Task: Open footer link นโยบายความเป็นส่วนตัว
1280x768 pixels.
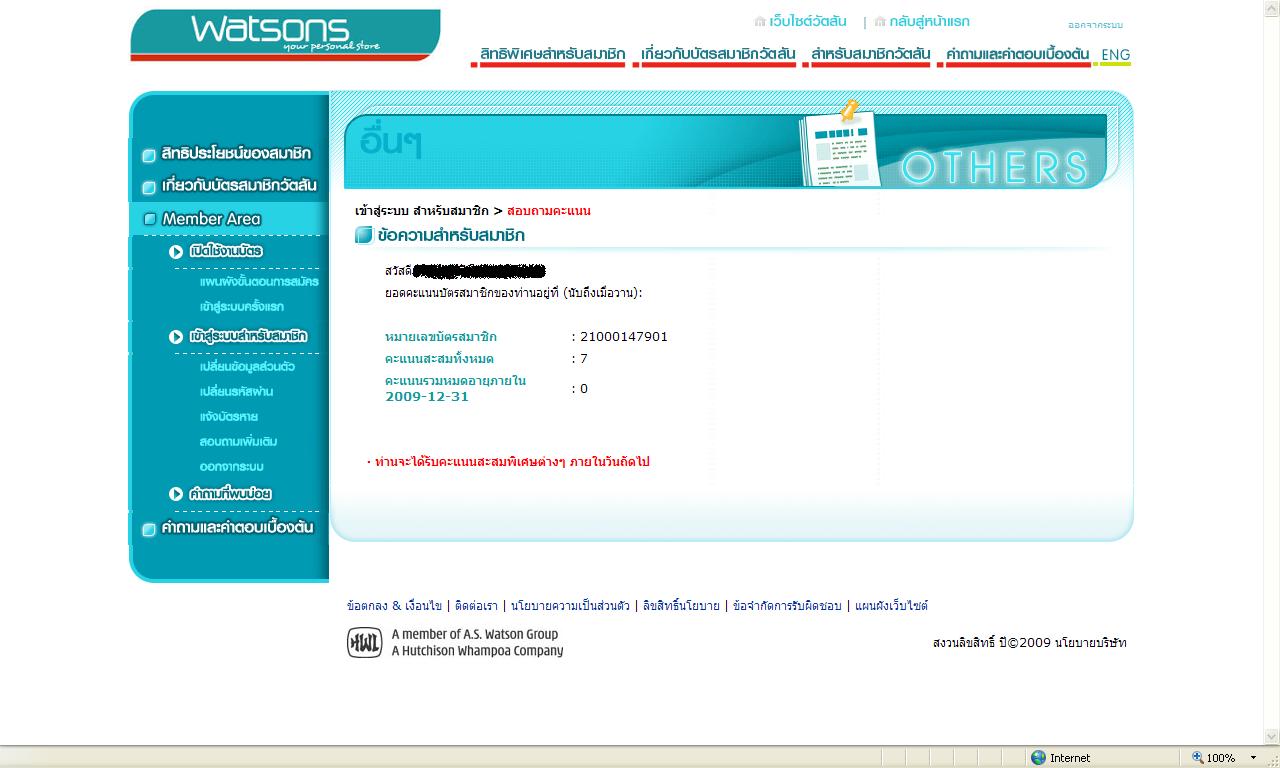Action: pos(570,606)
